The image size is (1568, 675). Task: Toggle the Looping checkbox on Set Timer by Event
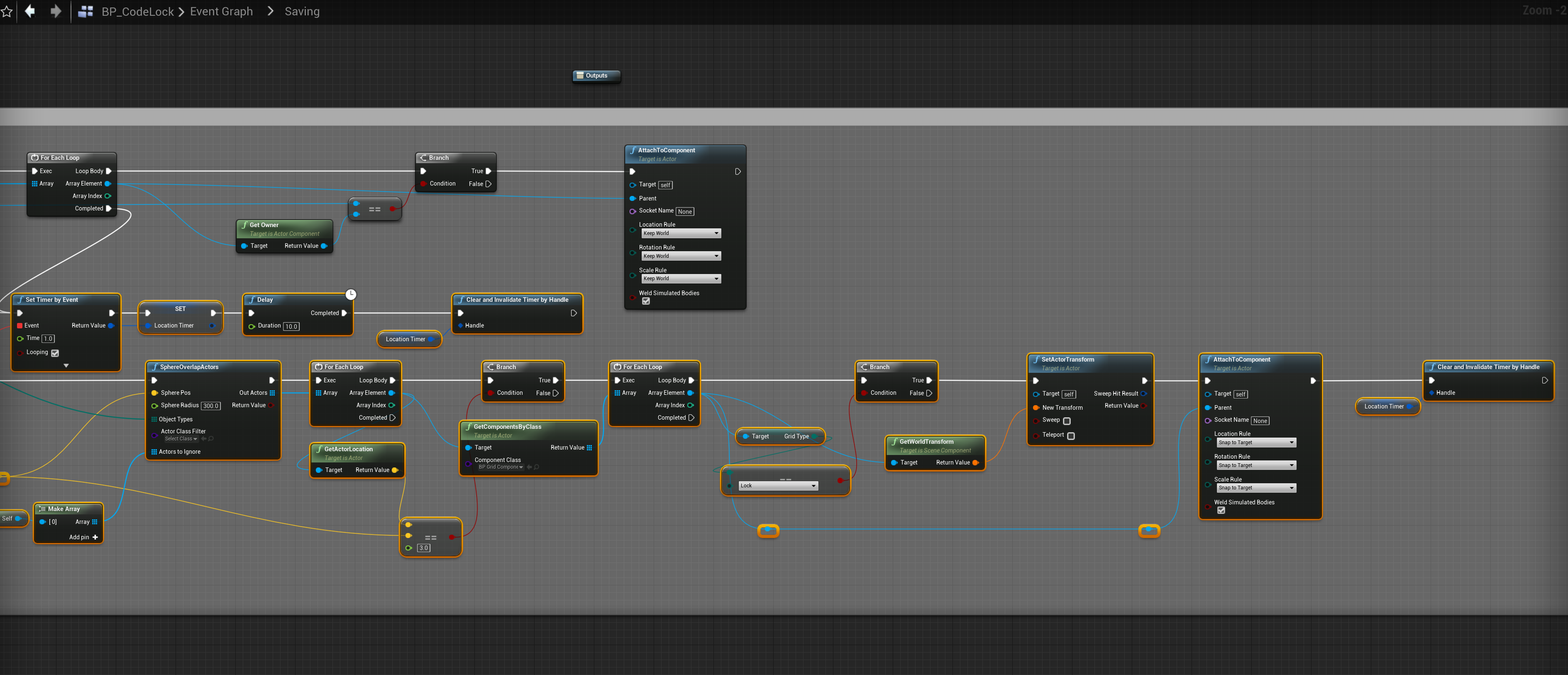click(x=55, y=353)
